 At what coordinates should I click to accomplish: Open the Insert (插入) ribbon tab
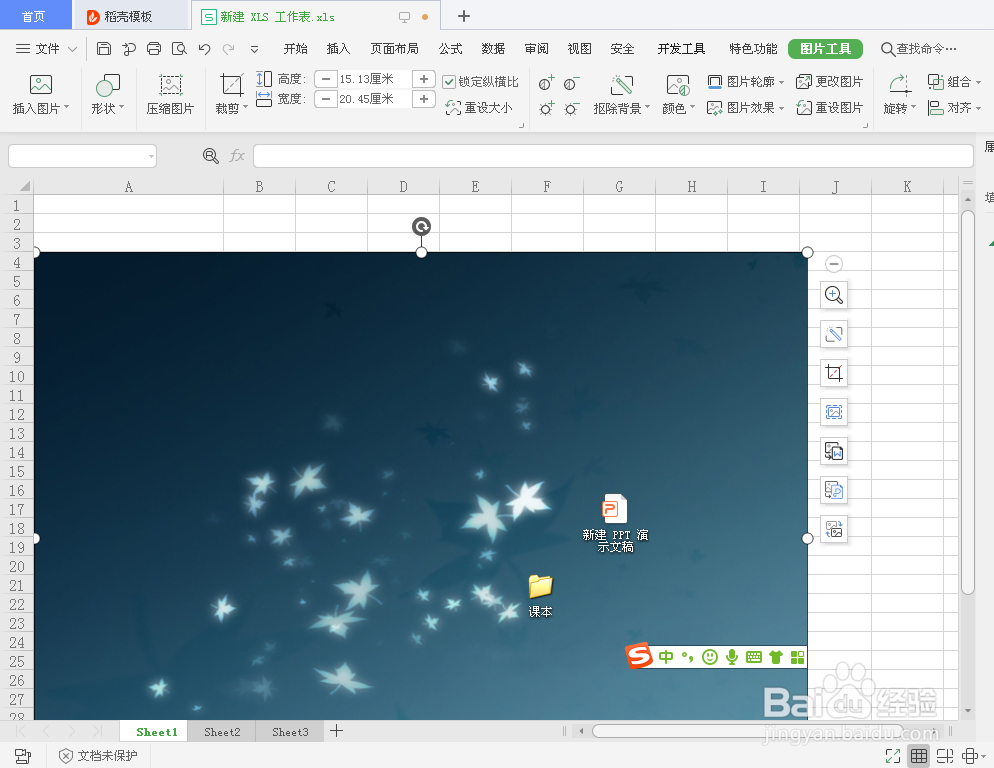[338, 49]
